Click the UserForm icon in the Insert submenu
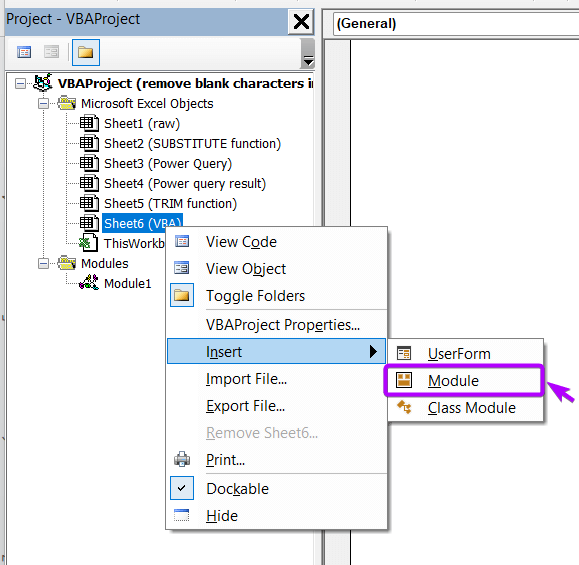Image resolution: width=579 pixels, height=565 pixels. pyautogui.click(x=404, y=353)
